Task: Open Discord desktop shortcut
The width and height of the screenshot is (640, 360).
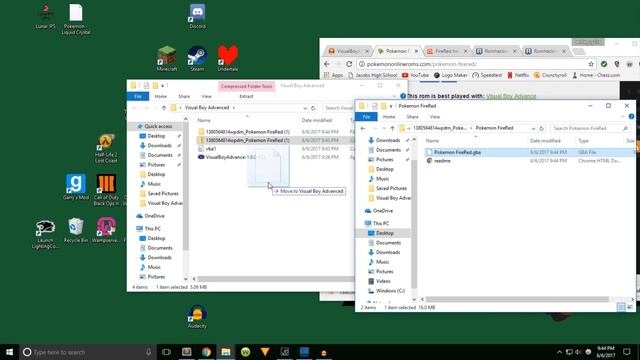Action: pyautogui.click(x=197, y=16)
